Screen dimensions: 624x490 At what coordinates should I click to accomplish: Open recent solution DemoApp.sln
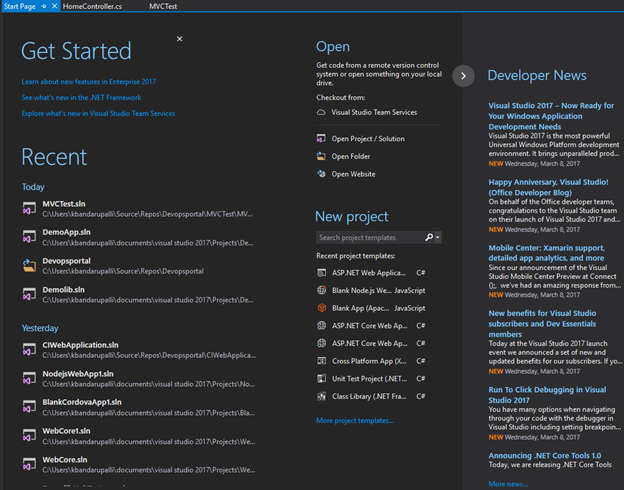138,237
